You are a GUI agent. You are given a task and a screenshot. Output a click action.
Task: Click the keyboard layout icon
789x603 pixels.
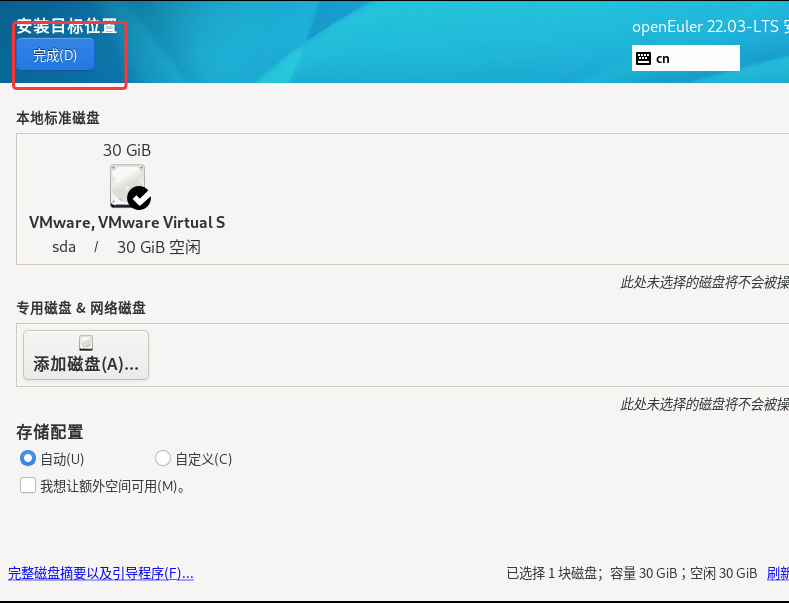point(643,58)
